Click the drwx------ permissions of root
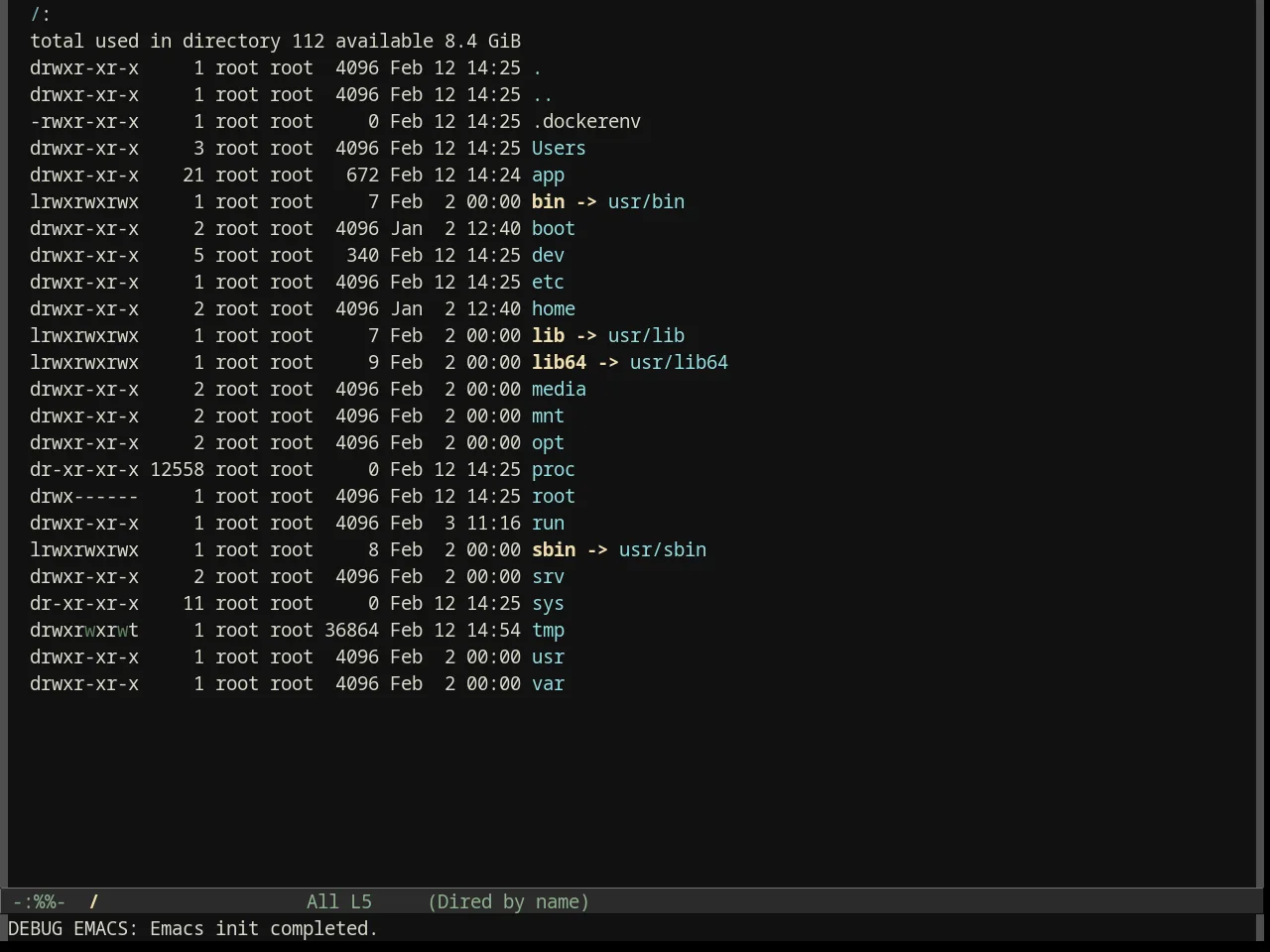The height and width of the screenshot is (952, 1270). (84, 496)
